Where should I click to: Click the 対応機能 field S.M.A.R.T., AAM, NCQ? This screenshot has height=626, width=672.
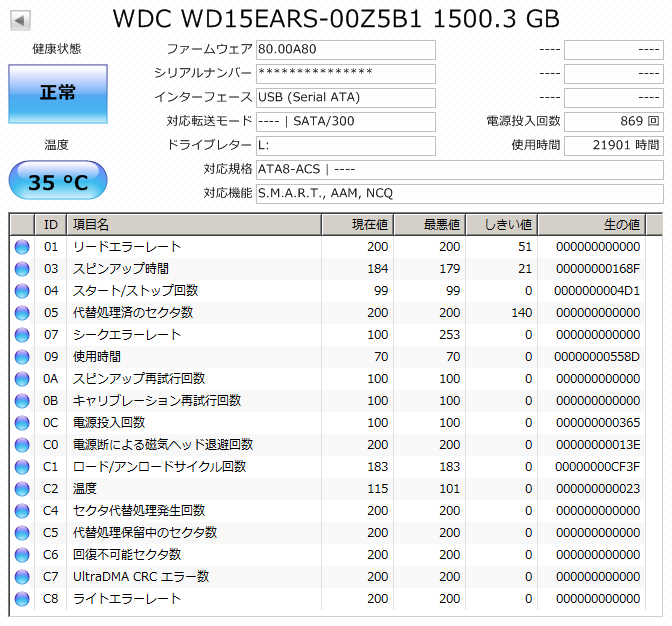[460, 194]
